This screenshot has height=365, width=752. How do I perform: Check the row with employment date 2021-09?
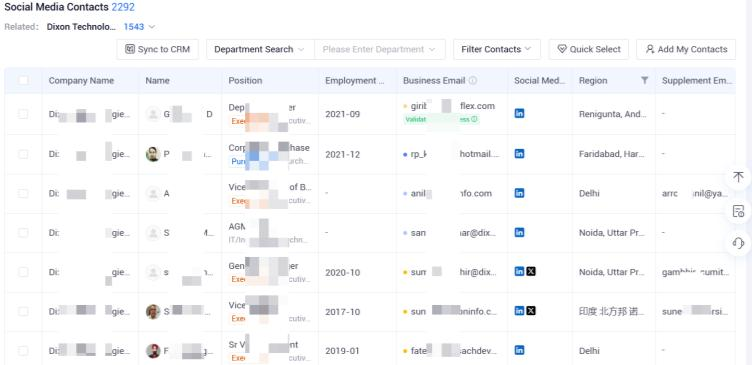point(23,114)
